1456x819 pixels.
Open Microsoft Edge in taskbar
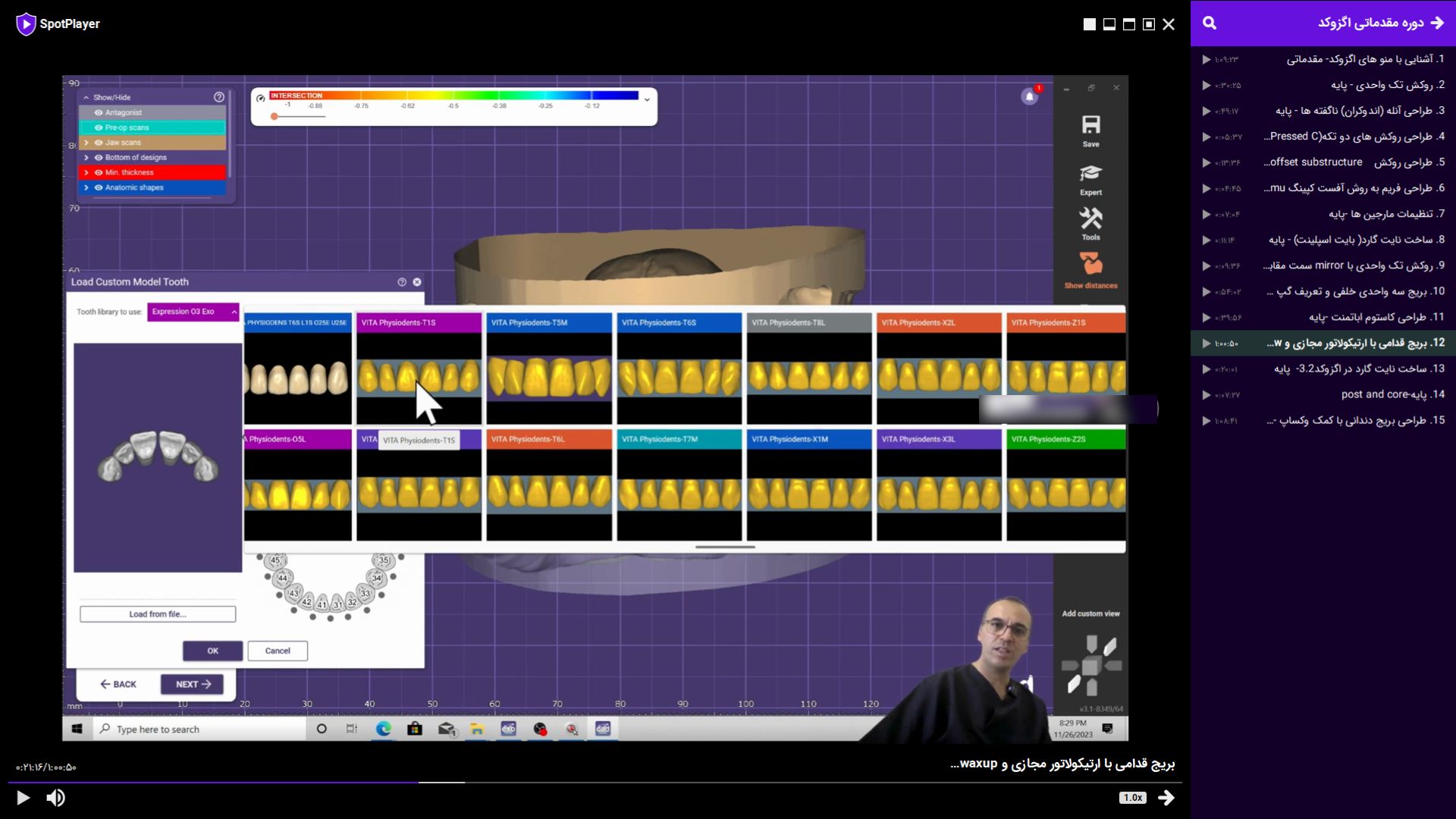pos(384,729)
